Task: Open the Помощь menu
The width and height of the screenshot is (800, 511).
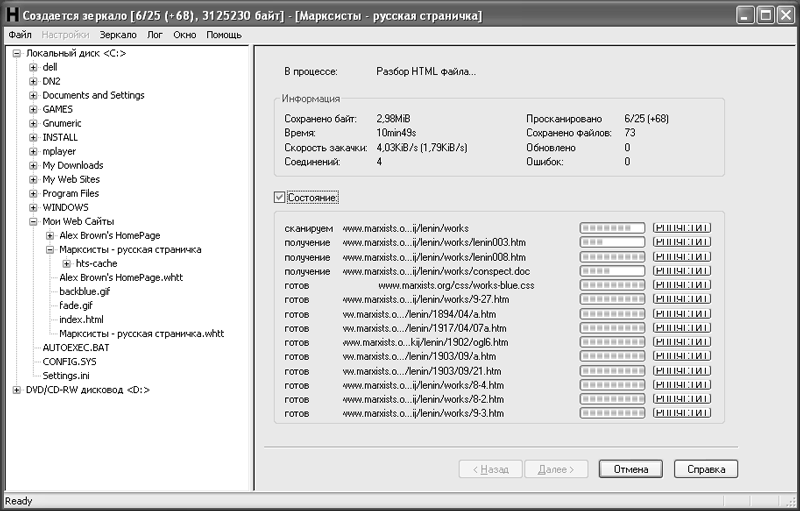Action: (223, 35)
